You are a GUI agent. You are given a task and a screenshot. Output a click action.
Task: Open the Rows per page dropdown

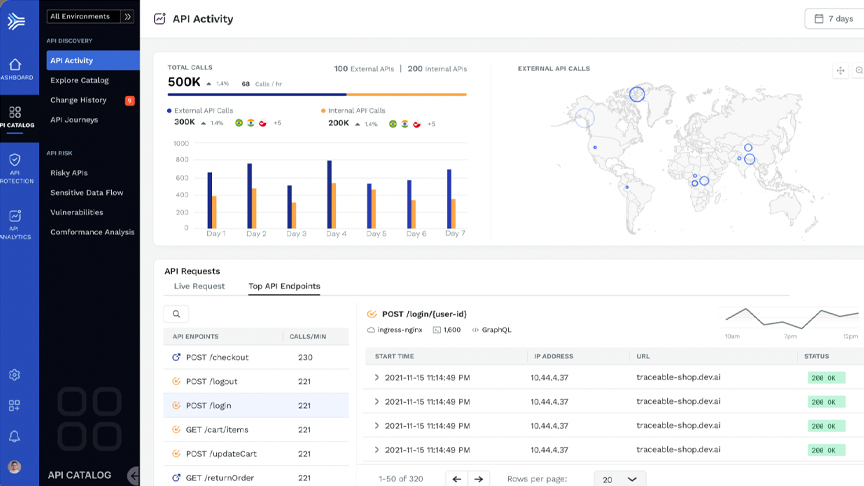pyautogui.click(x=620, y=479)
